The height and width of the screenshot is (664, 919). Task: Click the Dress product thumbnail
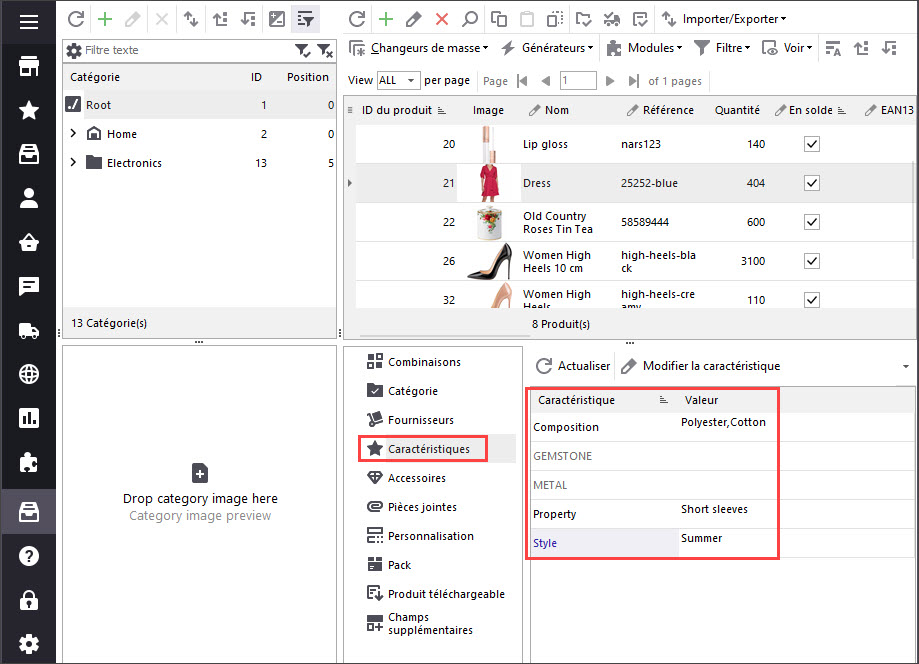click(x=489, y=183)
